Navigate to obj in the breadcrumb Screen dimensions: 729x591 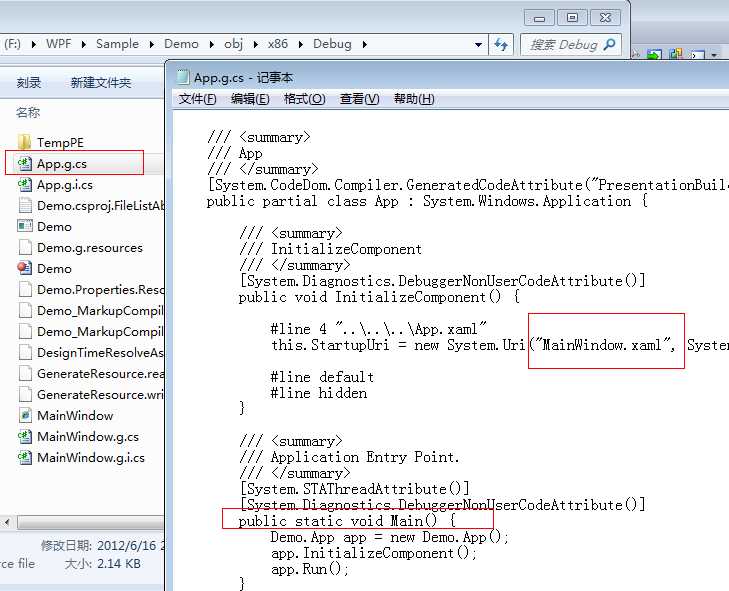tap(233, 44)
